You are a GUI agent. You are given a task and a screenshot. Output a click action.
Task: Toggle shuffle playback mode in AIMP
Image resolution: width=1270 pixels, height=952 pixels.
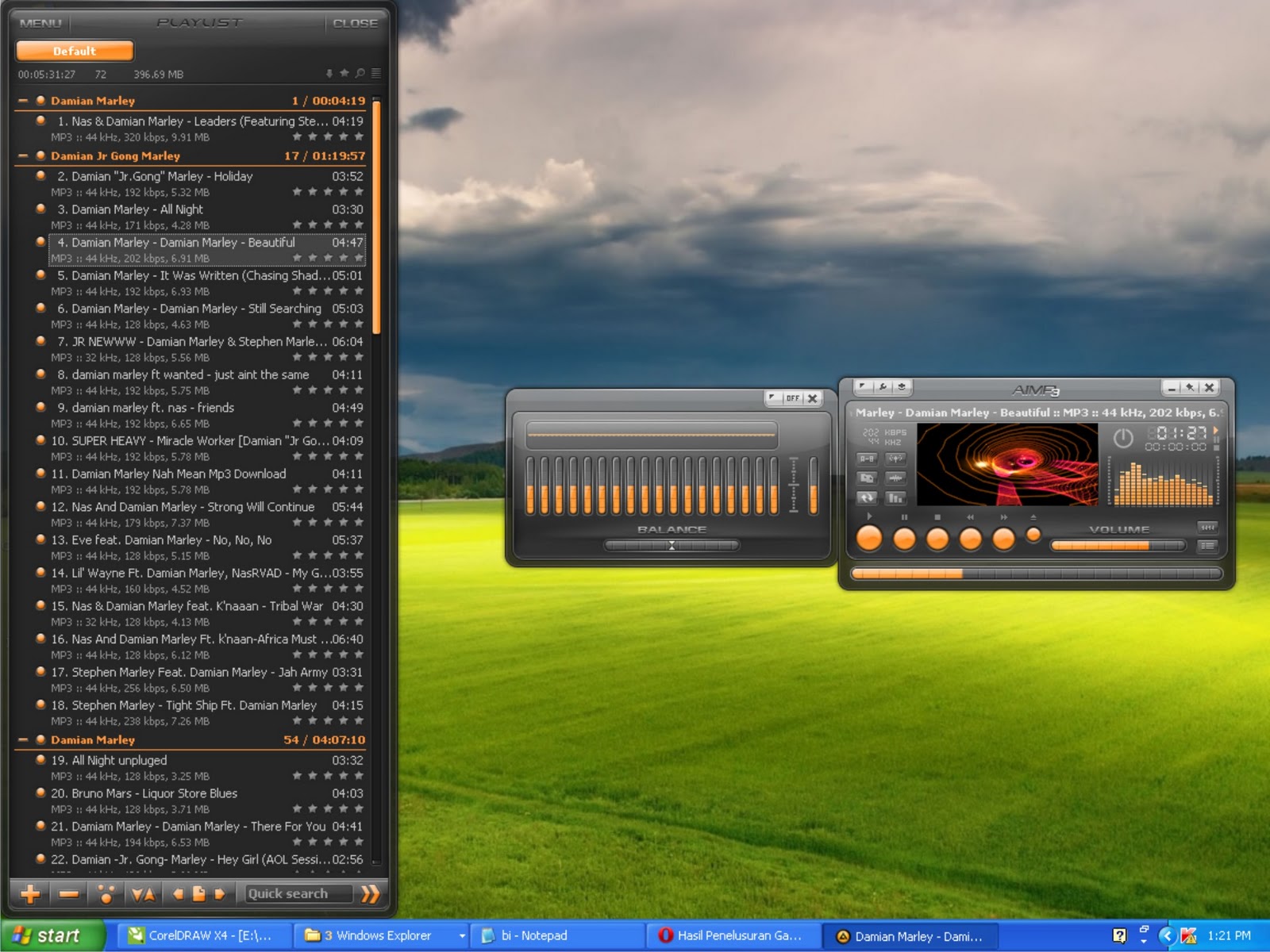tap(867, 478)
